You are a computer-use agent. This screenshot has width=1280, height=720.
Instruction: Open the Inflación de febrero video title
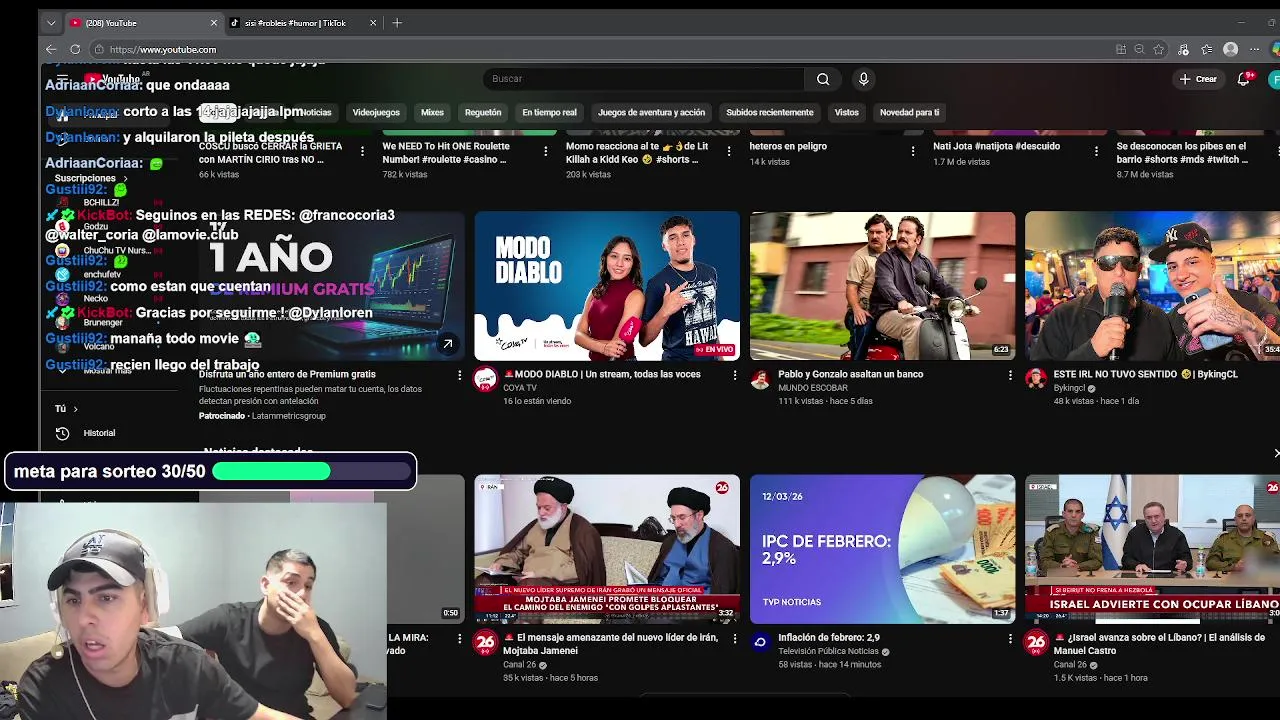[829, 638]
